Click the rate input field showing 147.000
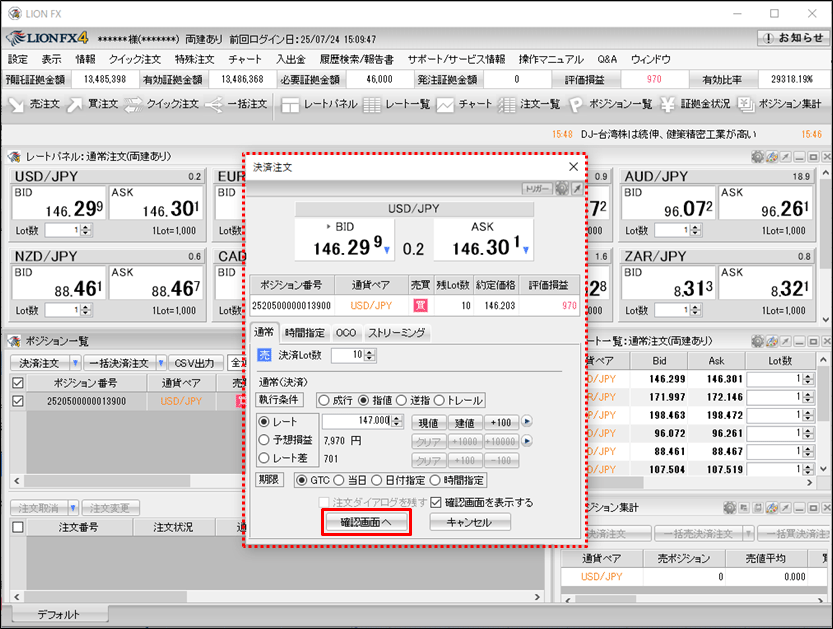 tap(360, 422)
